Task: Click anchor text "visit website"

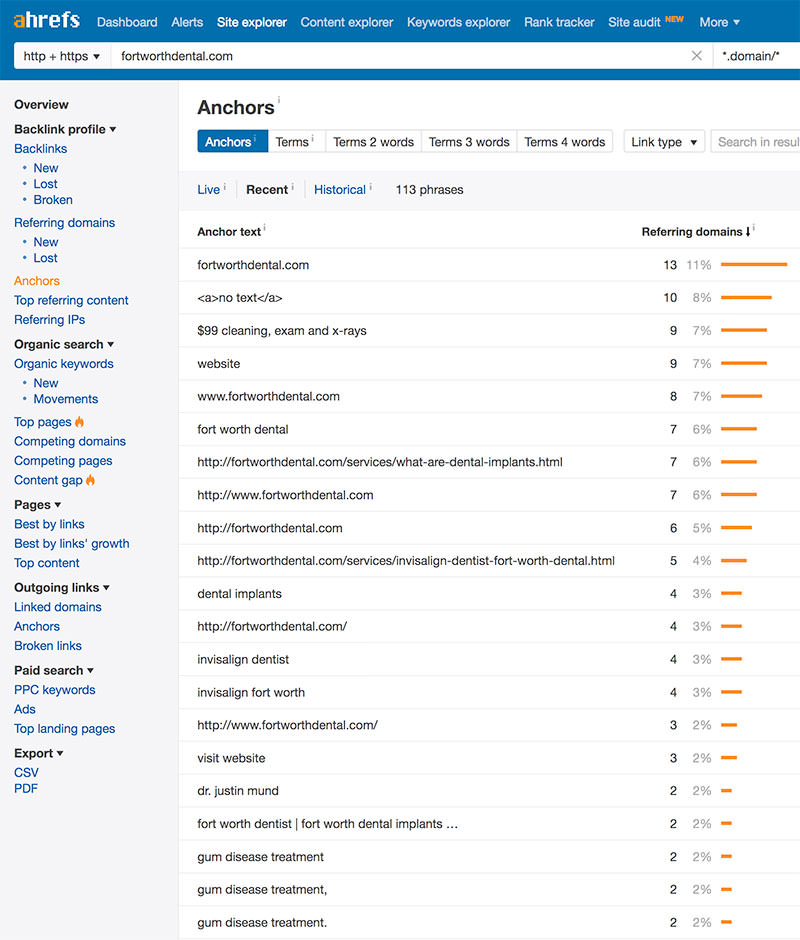Action: 231,758
